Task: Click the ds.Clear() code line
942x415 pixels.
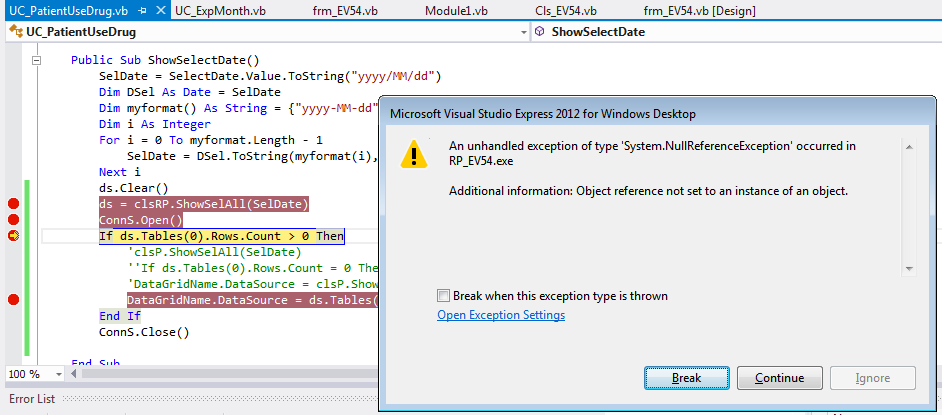Action: click(x=134, y=188)
